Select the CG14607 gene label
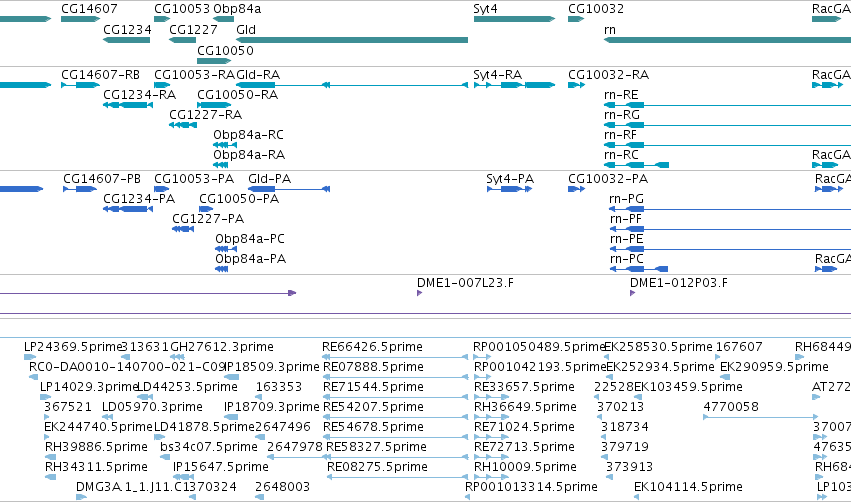851x502 pixels. [x=89, y=9]
